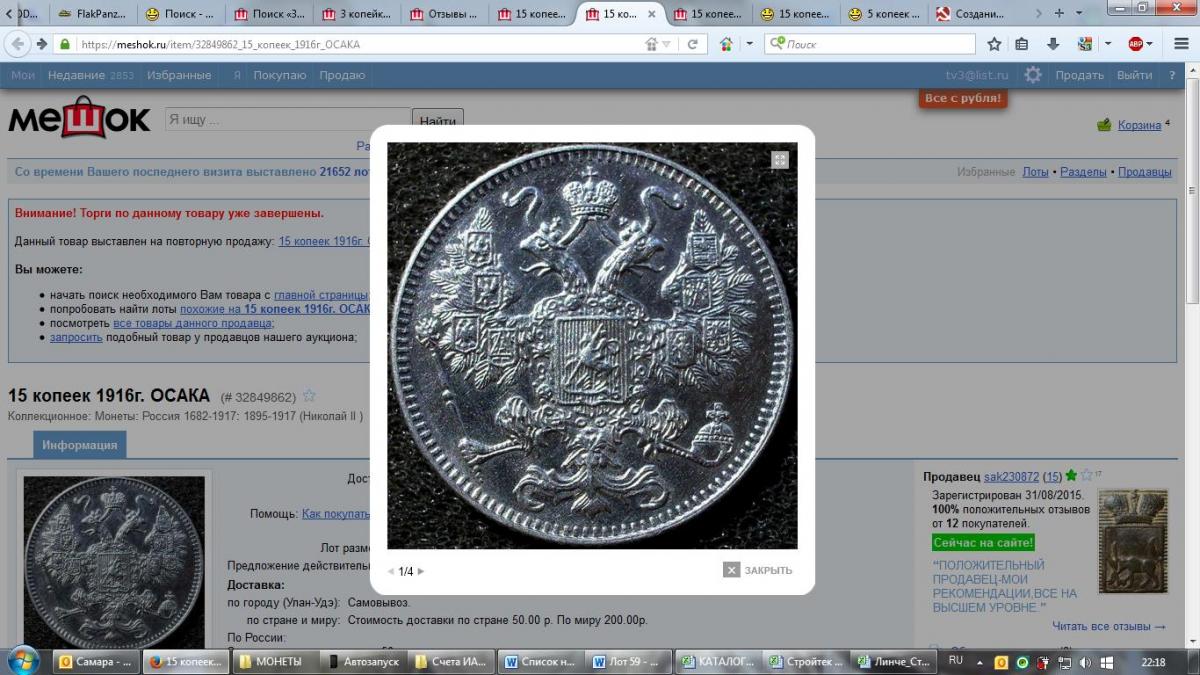
Task: Show the list of all tabs
Action: point(1081,14)
